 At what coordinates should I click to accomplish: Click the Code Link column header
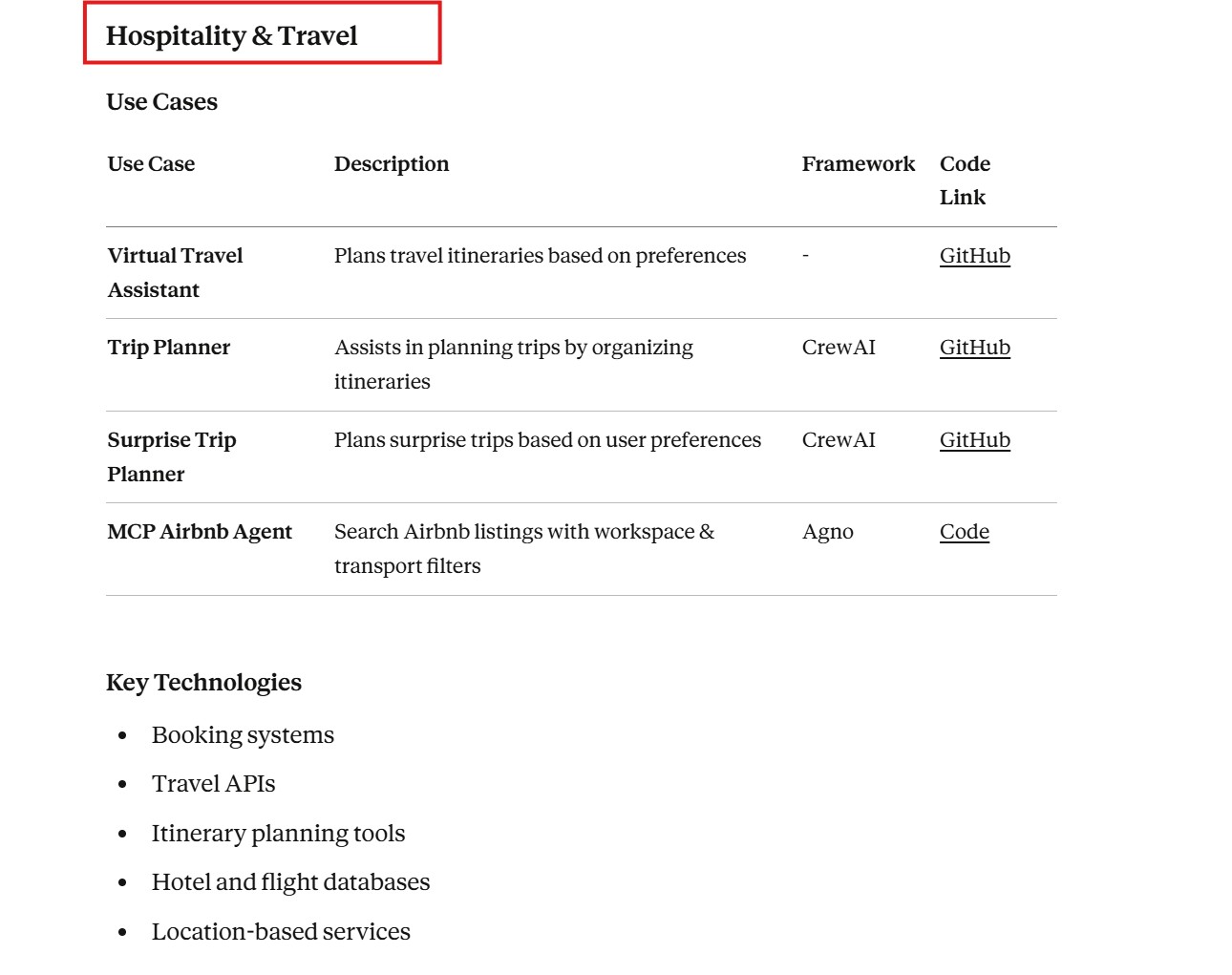(965, 180)
